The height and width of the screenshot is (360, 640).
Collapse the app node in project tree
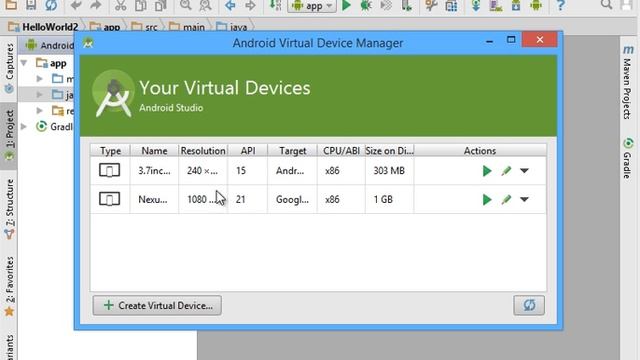click(x=24, y=63)
